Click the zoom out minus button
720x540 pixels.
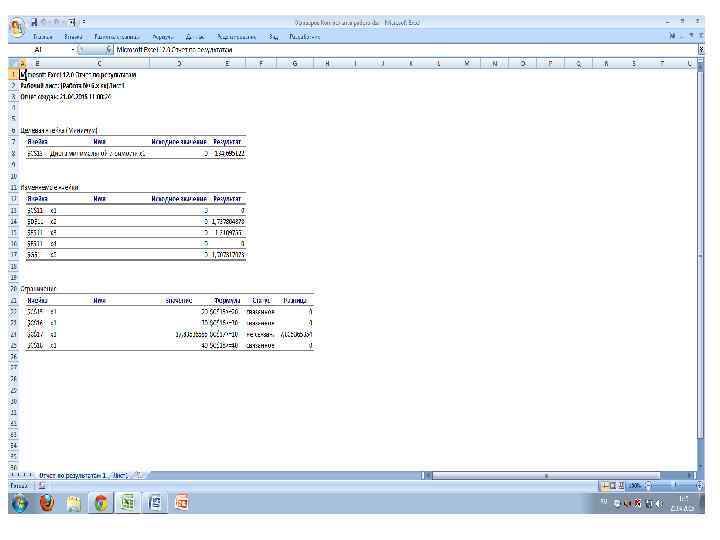(649, 485)
